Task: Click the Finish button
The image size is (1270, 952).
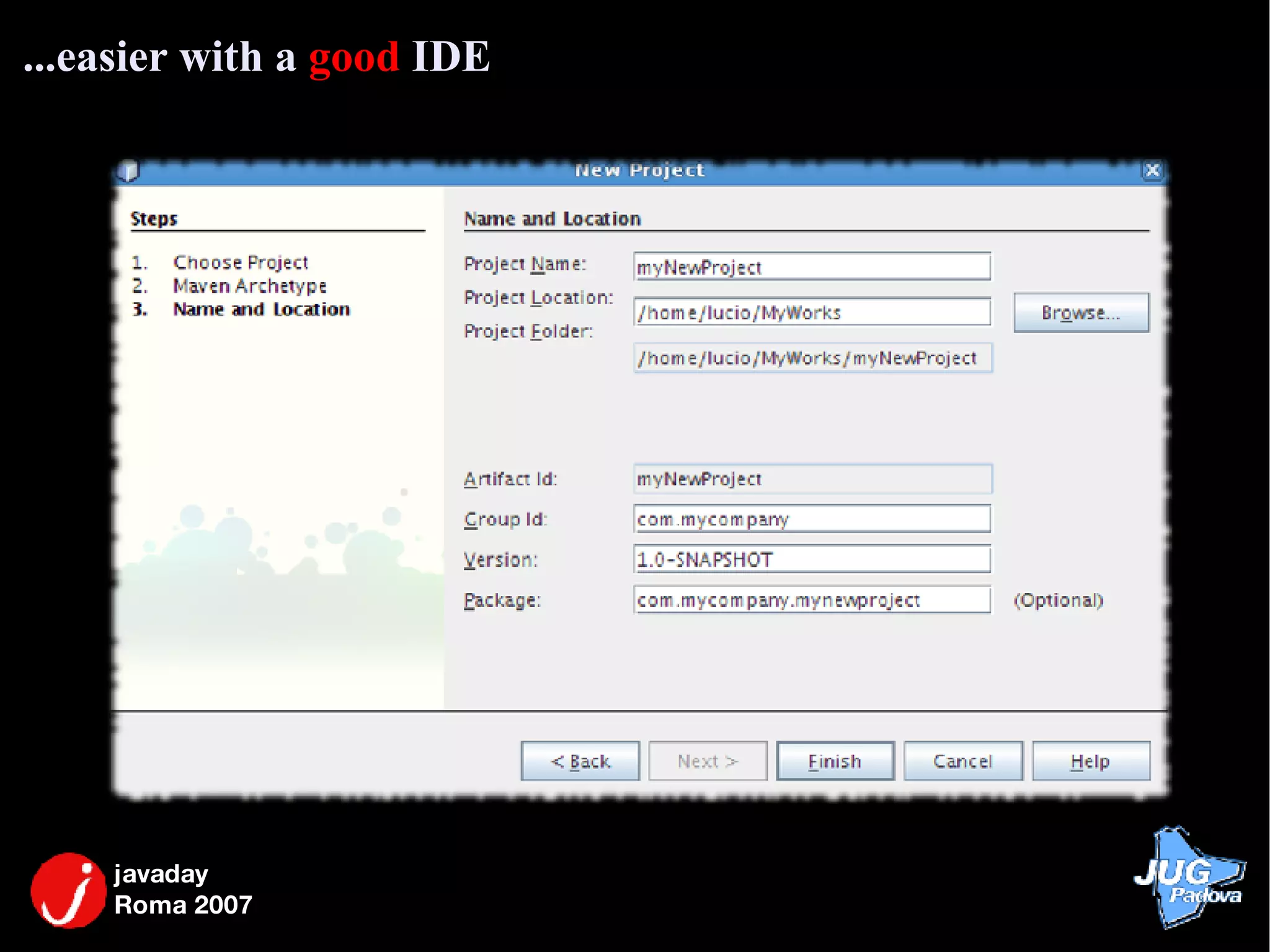Action: pyautogui.click(x=835, y=761)
